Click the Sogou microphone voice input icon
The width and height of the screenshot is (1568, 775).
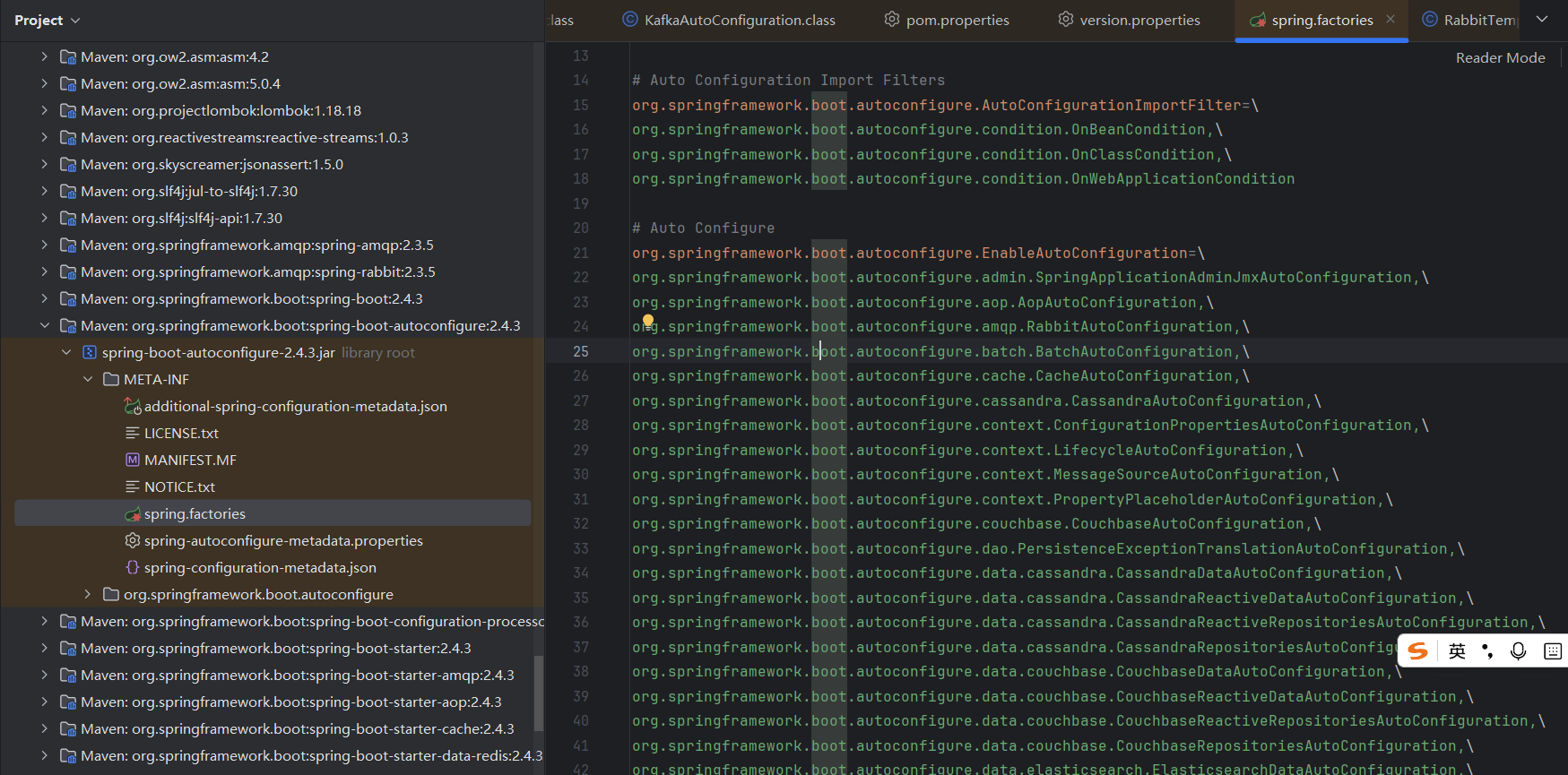1518,651
